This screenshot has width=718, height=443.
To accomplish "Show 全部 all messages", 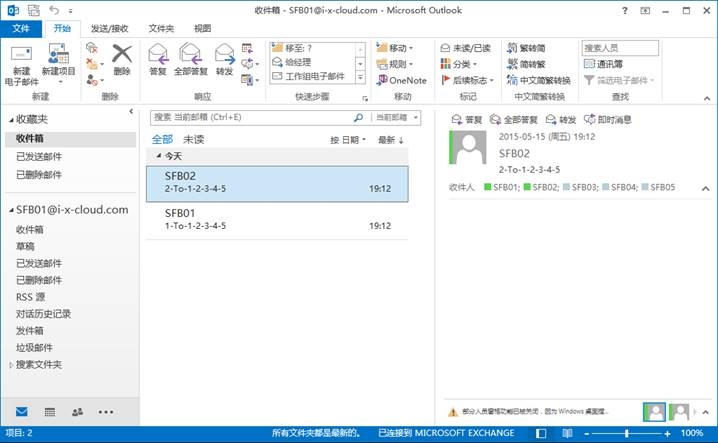I will [x=162, y=139].
